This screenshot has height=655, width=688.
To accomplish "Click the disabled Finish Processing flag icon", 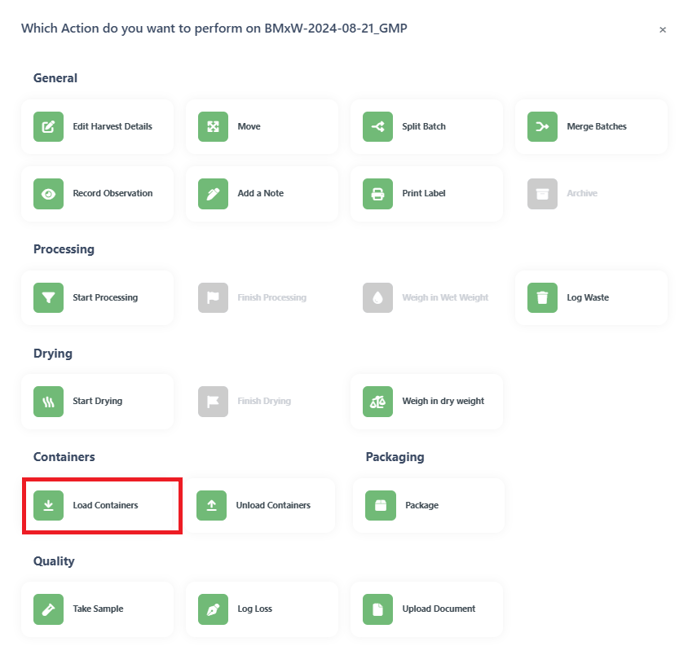I will [x=213, y=298].
